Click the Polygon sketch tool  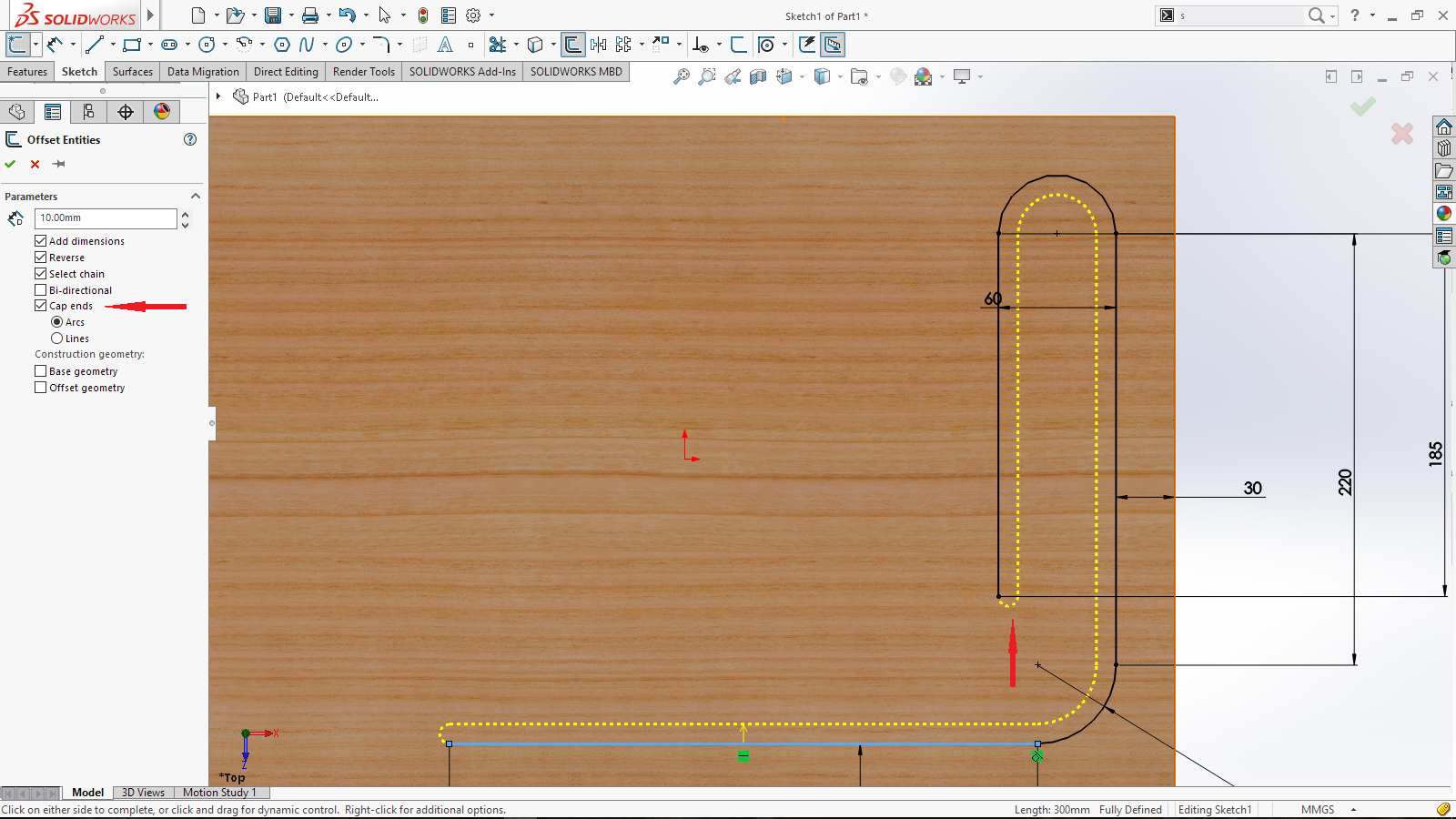click(282, 45)
